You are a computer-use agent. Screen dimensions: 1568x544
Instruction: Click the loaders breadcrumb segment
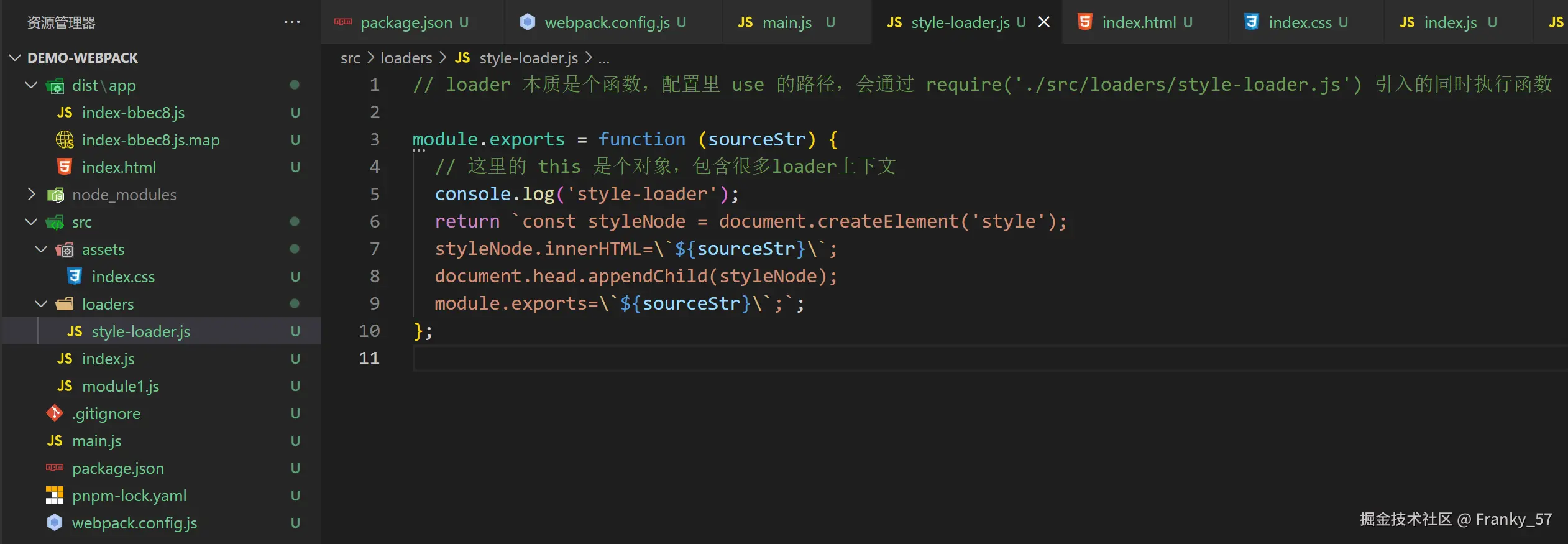coord(406,58)
